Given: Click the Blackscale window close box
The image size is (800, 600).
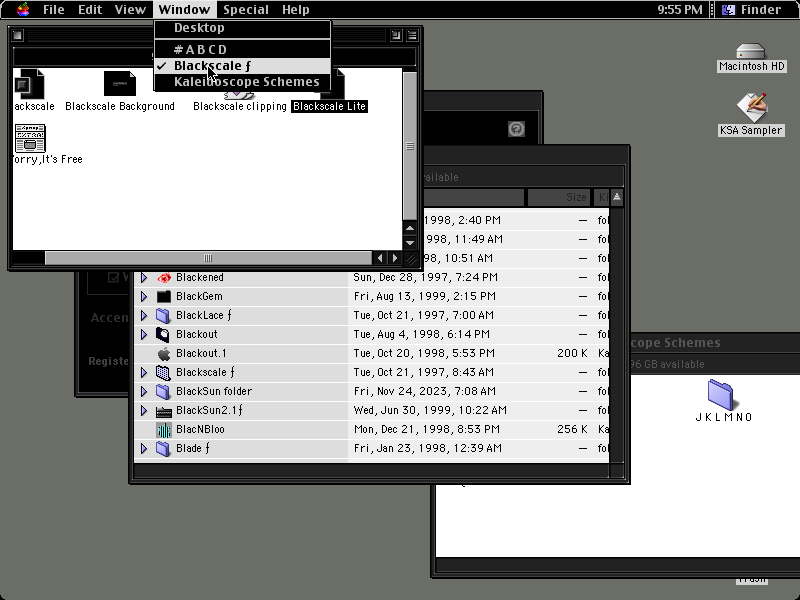Looking at the screenshot, I should [x=18, y=35].
